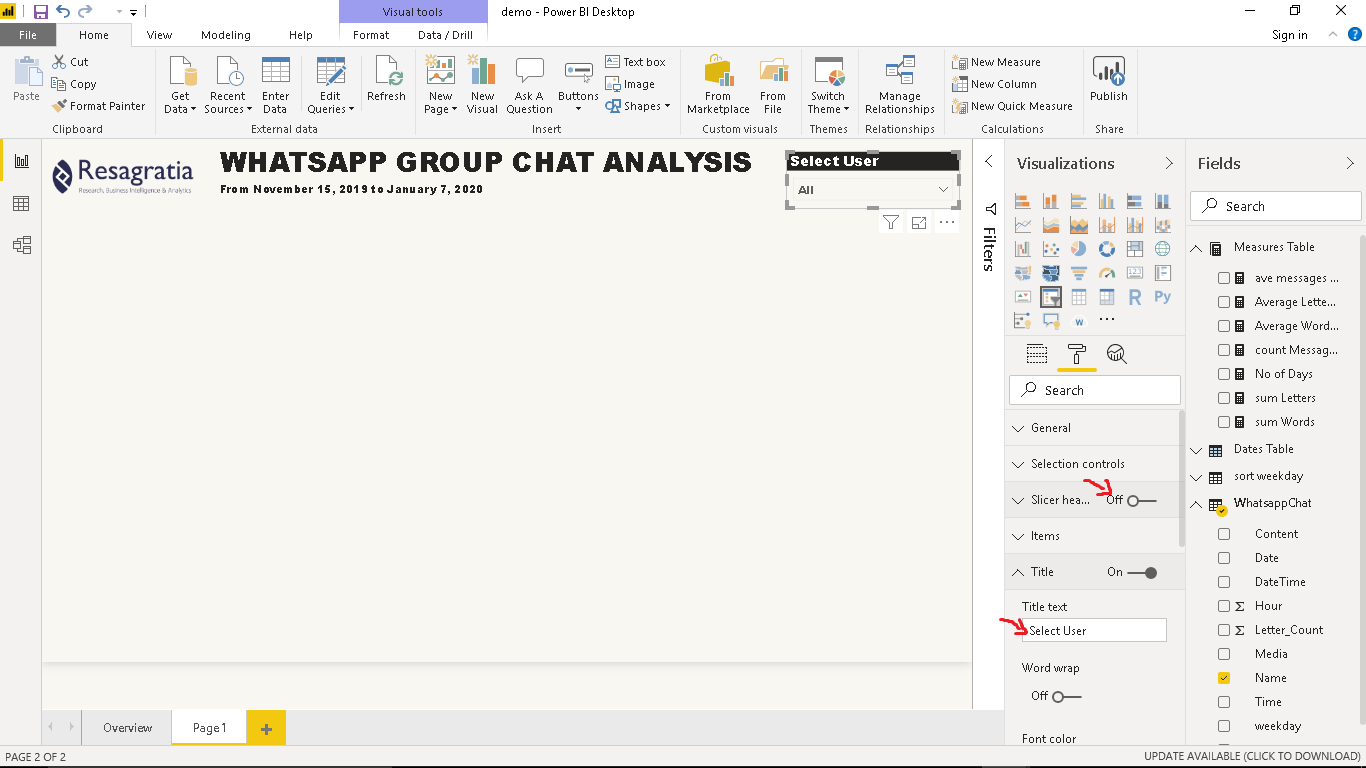The image size is (1366, 768).
Task: Check the Date field checkbox
Action: click(x=1224, y=558)
